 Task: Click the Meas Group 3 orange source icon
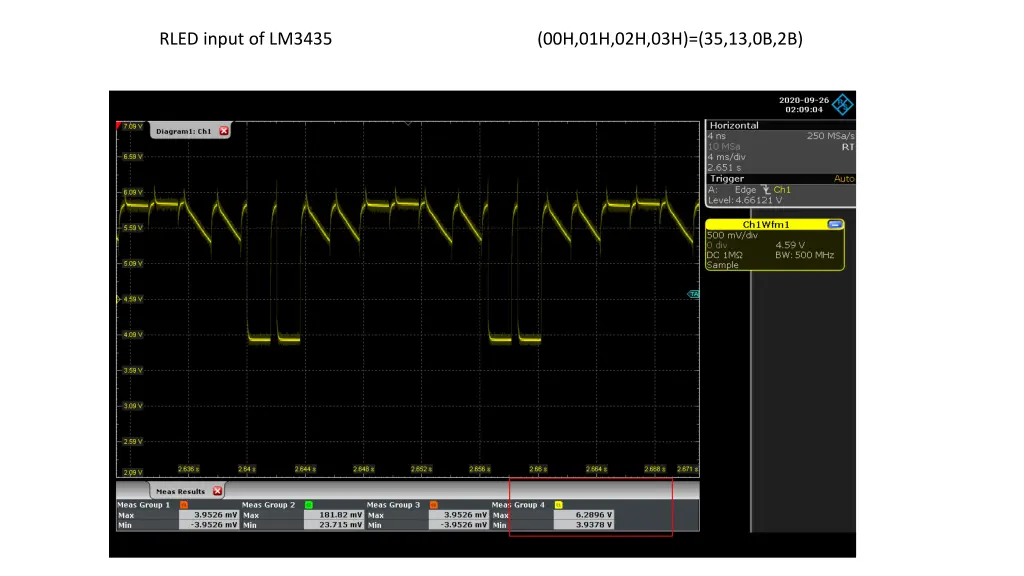click(434, 505)
